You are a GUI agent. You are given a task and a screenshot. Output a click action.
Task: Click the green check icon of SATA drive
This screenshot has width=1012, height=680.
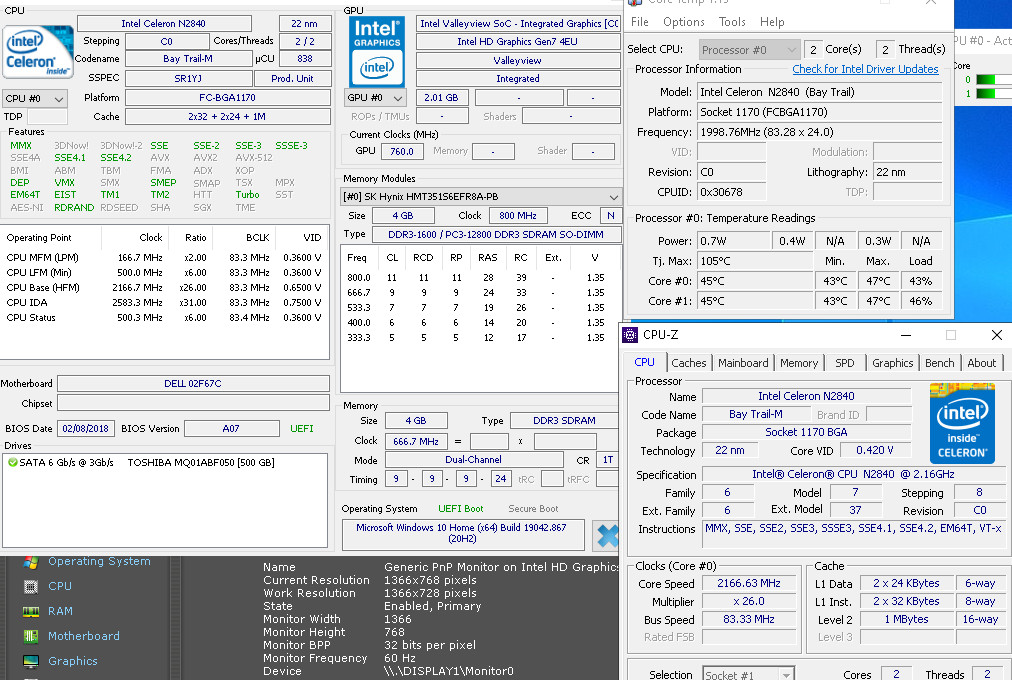tap(12, 463)
